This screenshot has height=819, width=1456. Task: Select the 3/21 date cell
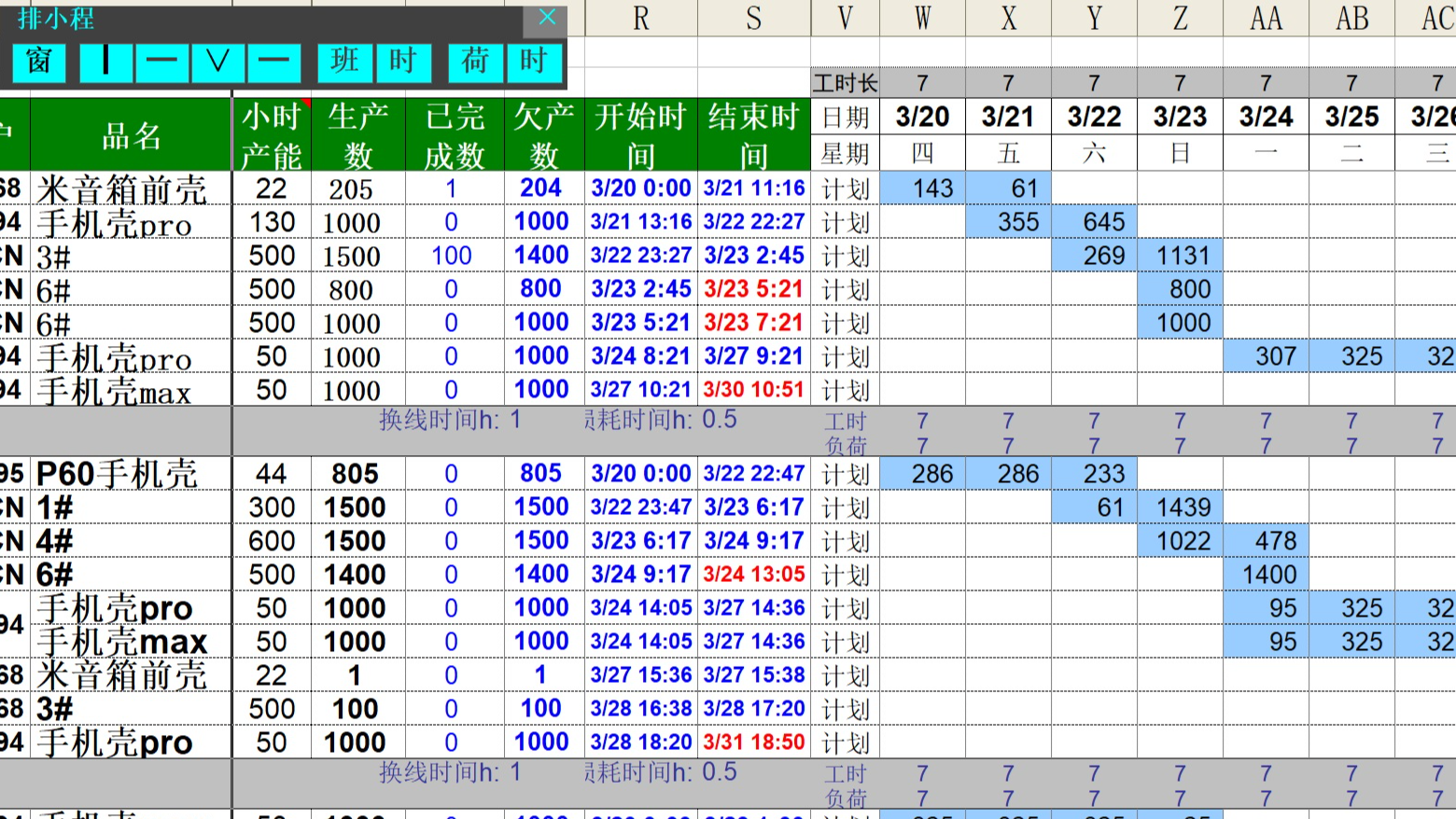click(x=1009, y=118)
